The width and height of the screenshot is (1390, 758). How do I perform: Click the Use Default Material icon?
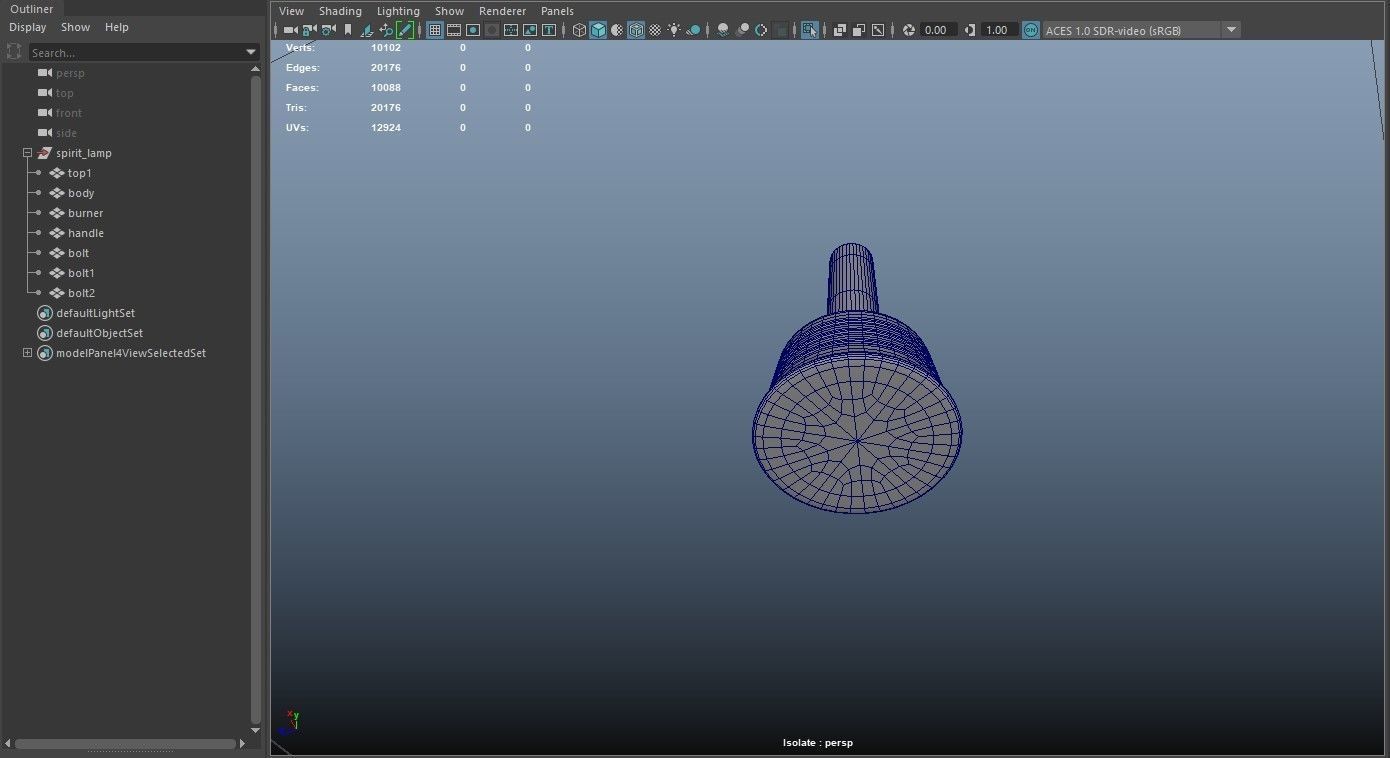pos(617,30)
